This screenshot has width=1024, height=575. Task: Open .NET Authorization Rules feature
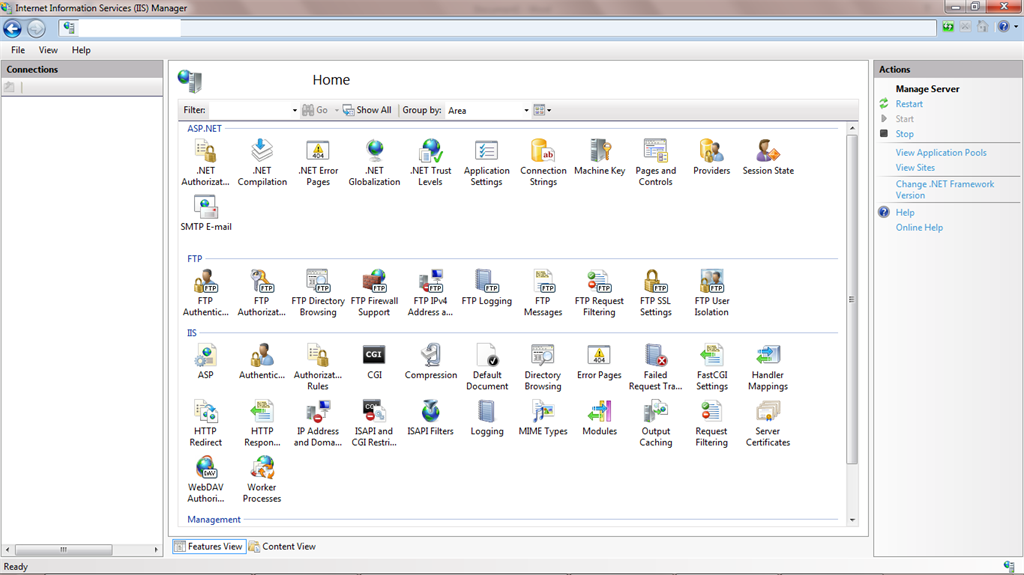[x=205, y=163]
